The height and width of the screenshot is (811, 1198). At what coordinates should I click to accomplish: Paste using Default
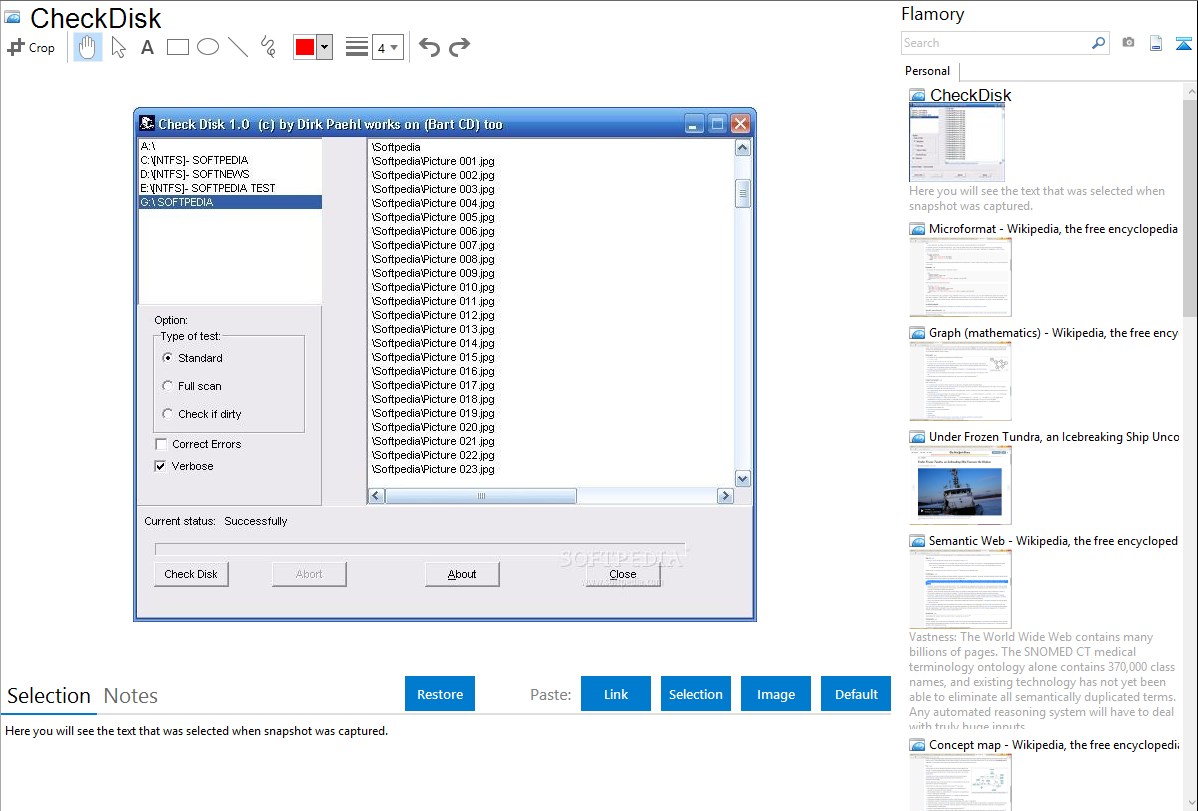click(856, 694)
